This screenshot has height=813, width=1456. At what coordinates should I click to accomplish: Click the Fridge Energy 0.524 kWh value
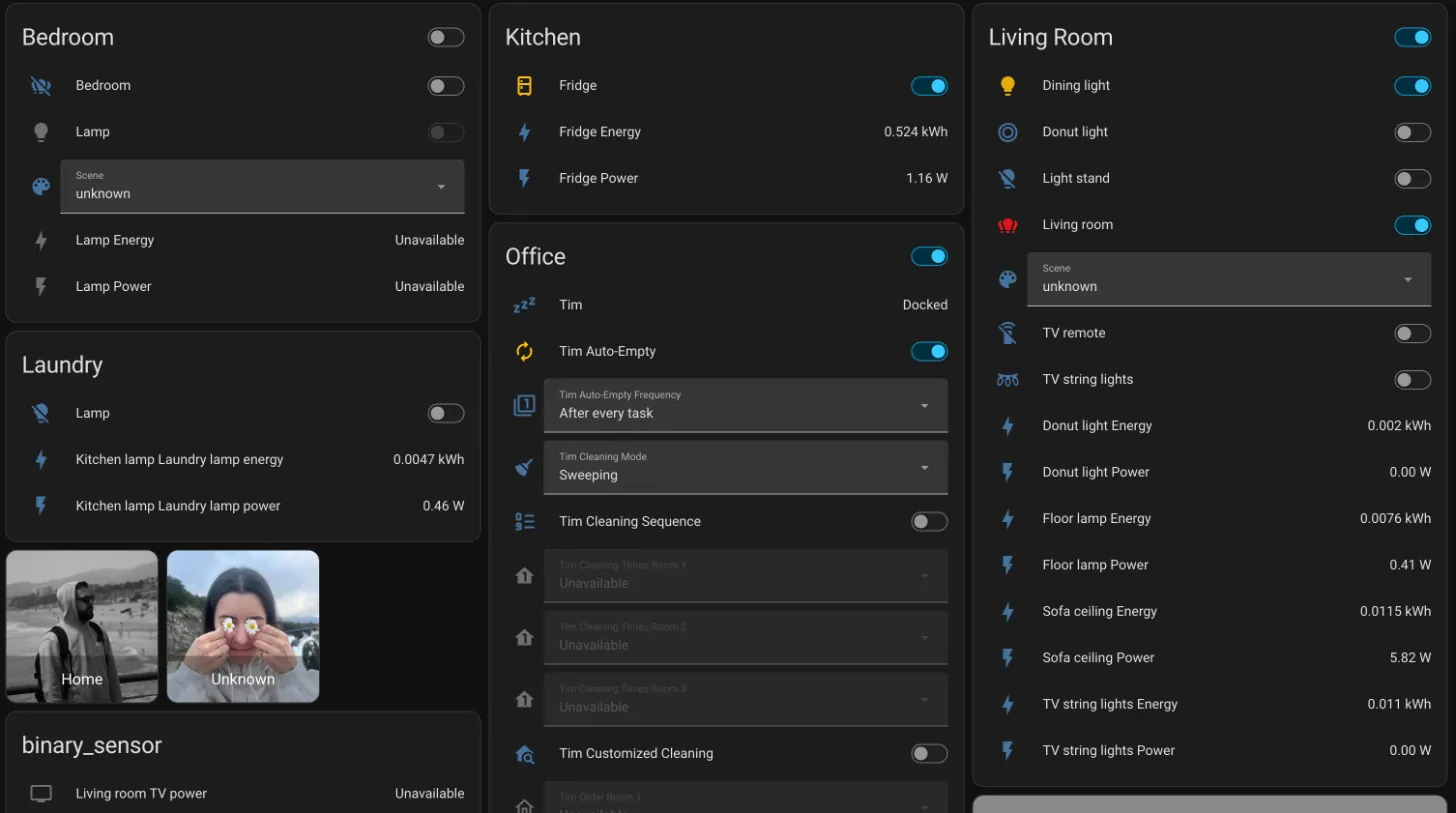click(x=916, y=132)
